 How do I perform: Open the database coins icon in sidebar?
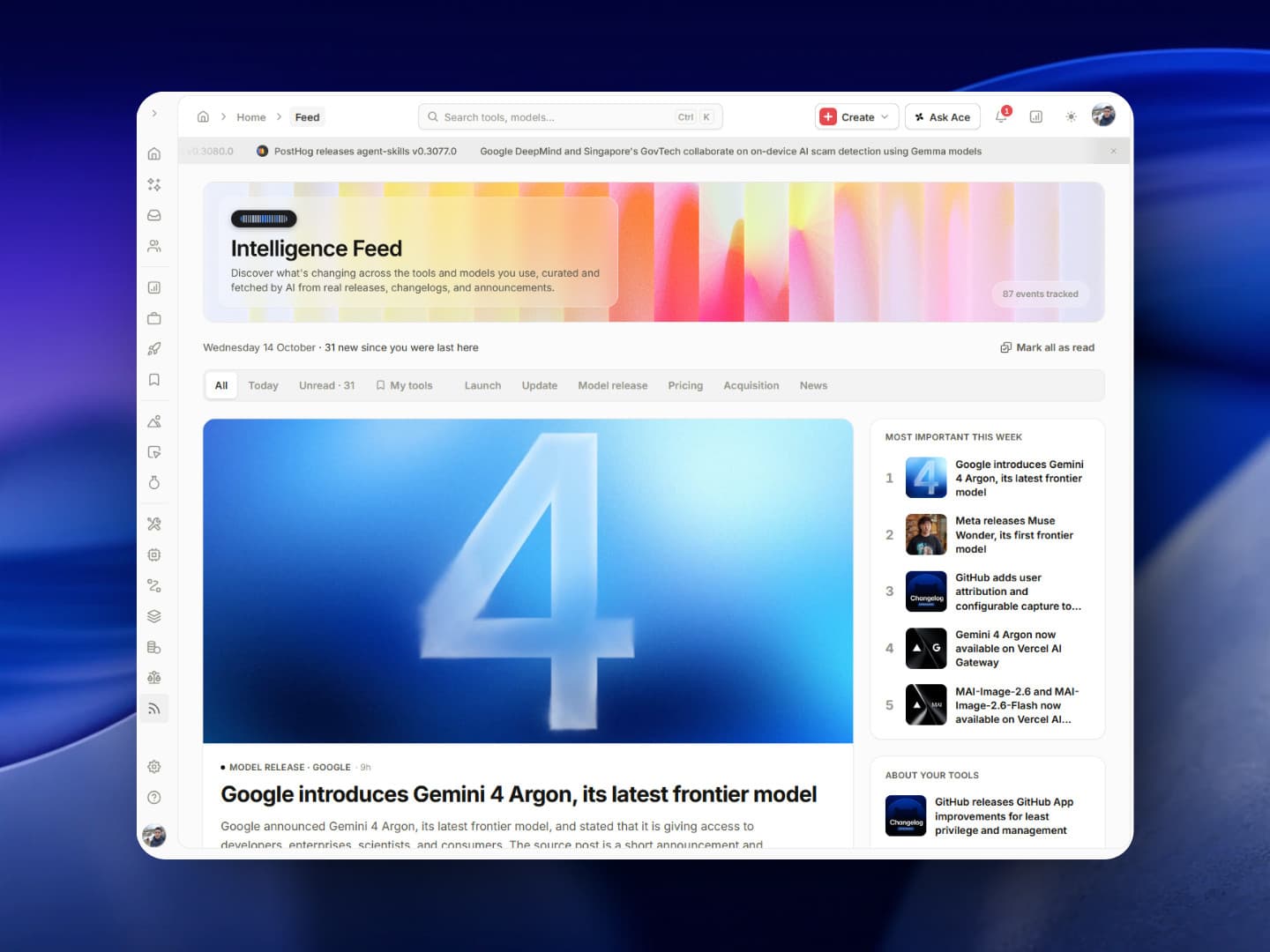pyautogui.click(x=154, y=647)
